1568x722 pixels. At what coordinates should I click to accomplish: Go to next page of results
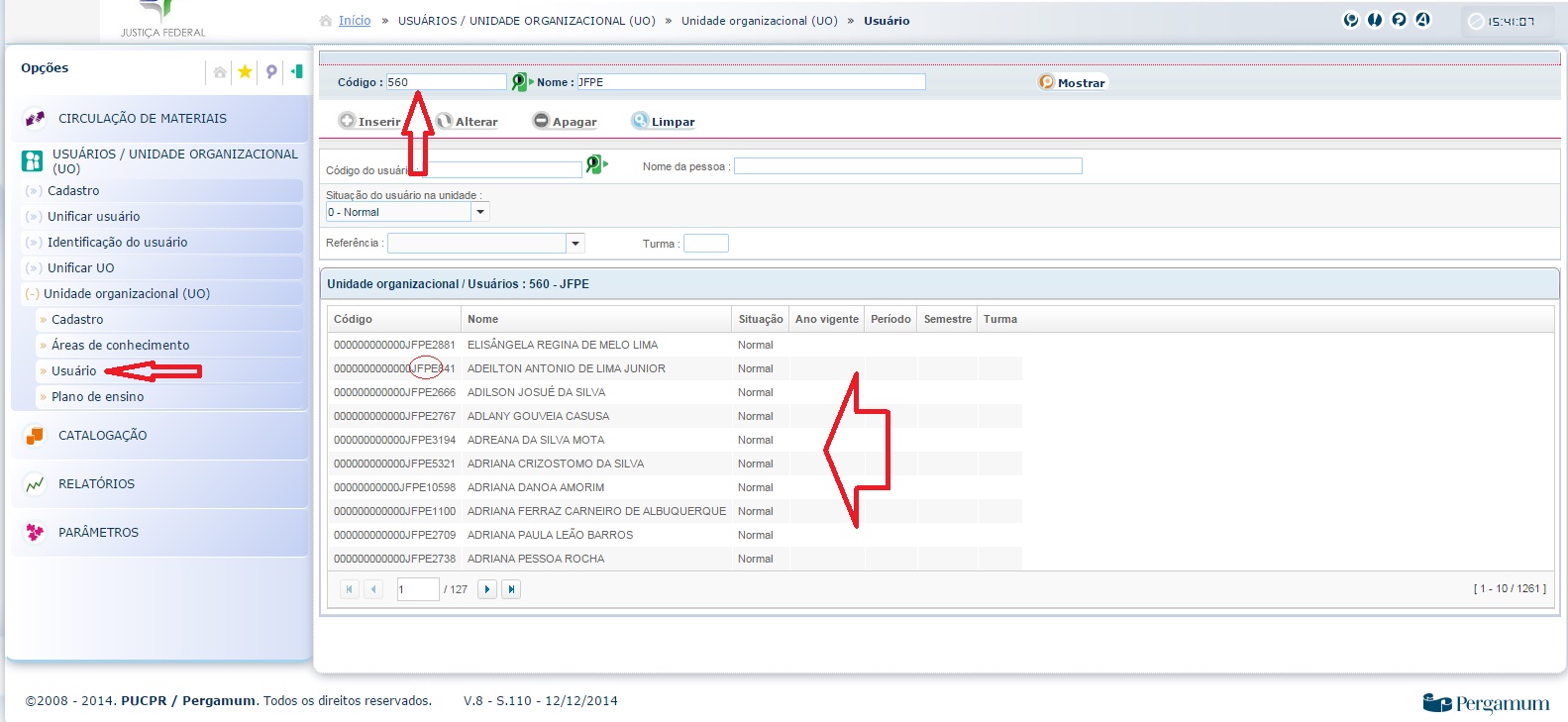click(x=487, y=589)
